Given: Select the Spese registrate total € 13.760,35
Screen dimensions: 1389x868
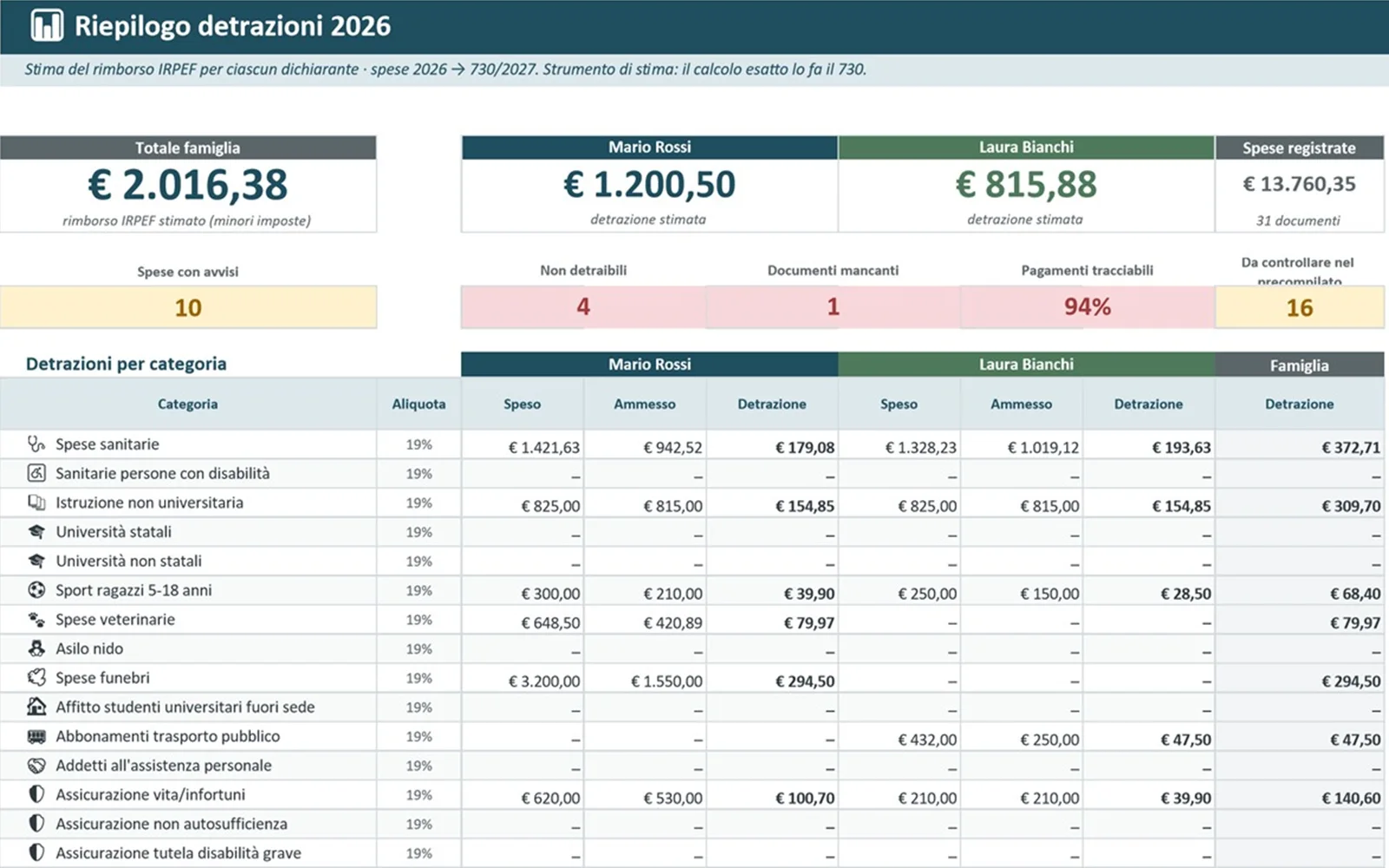Looking at the screenshot, I should coord(1299,184).
